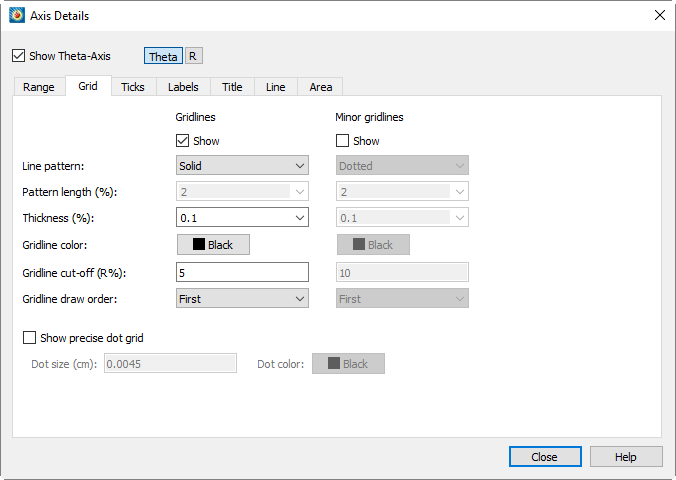Open Gridline draw order First dropdown
The image size is (676, 480).
(x=242, y=298)
